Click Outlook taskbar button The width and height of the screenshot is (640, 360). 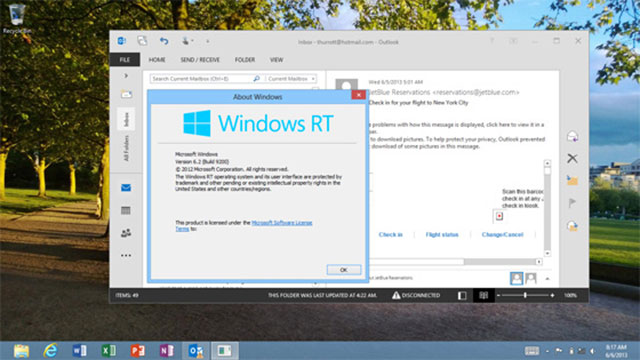point(196,351)
